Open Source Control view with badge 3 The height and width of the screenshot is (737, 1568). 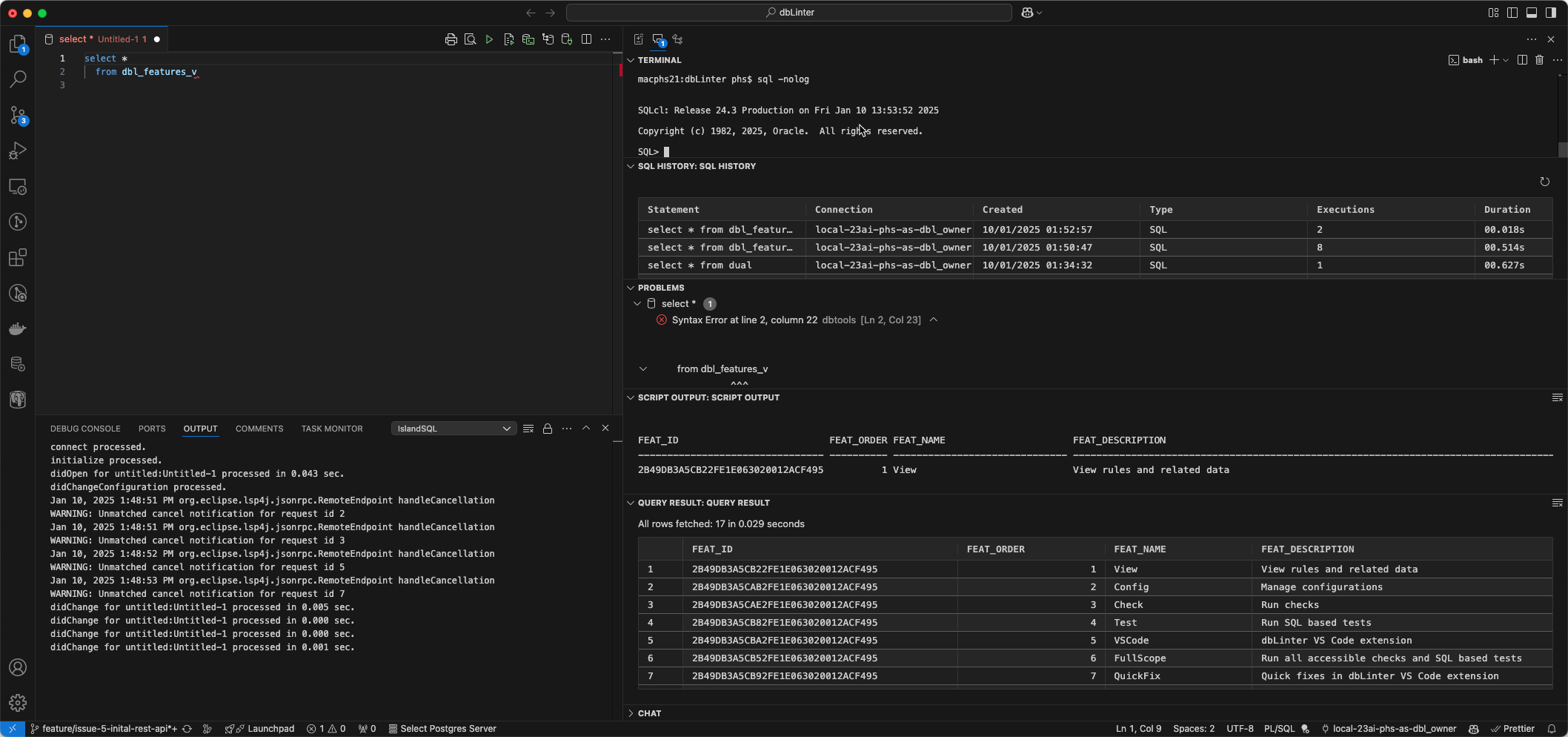tap(18, 115)
